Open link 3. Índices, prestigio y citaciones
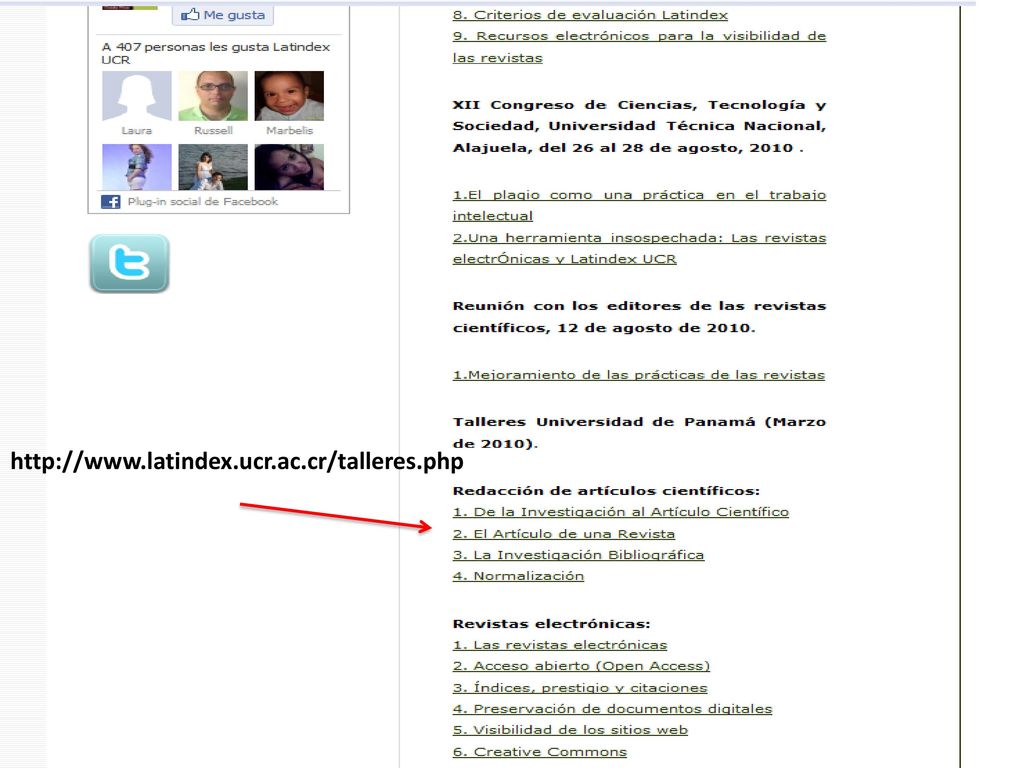The image size is (1024, 768). point(580,688)
